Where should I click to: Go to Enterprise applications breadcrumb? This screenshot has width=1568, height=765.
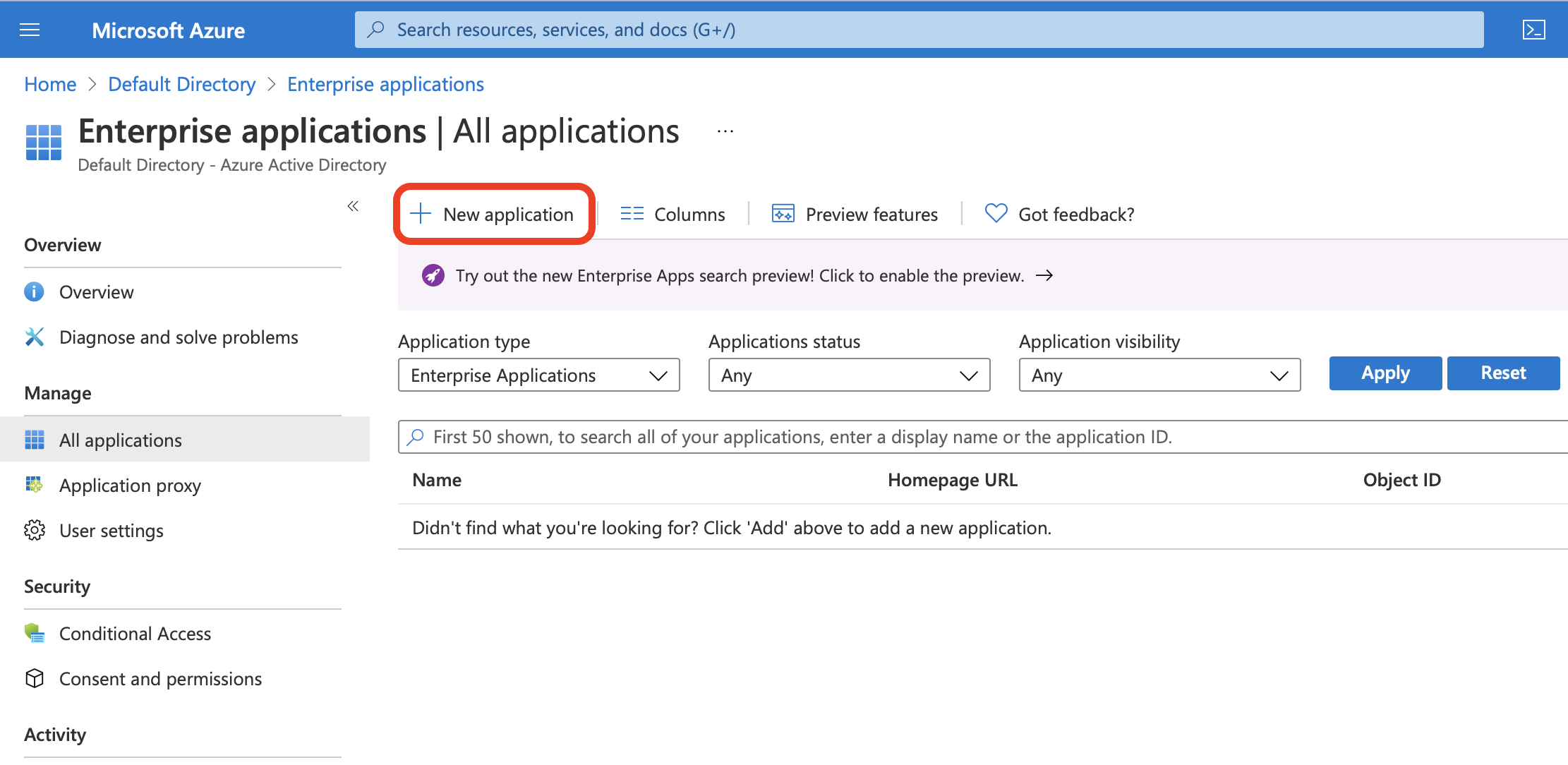coord(385,84)
